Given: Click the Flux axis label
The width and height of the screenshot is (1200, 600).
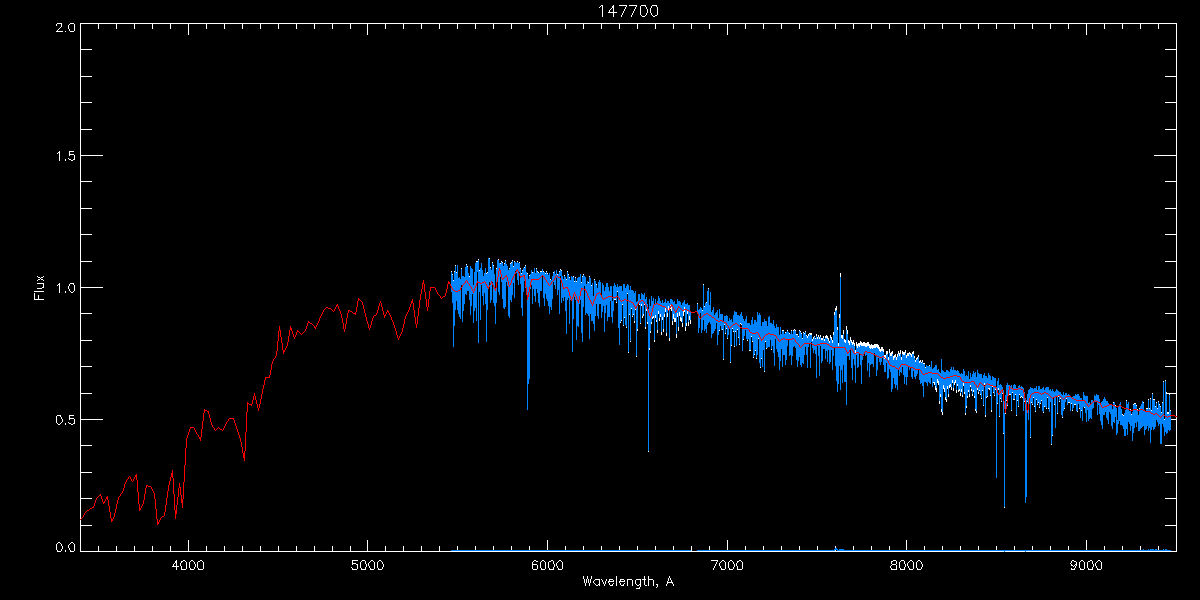Looking at the screenshot, I should [x=40, y=288].
